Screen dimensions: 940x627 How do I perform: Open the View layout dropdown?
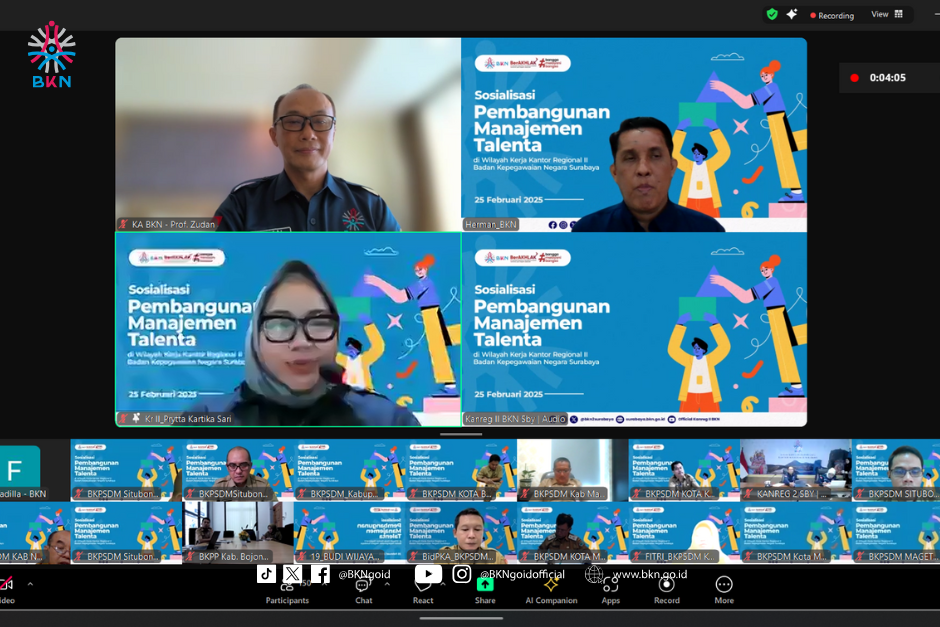tap(886, 14)
